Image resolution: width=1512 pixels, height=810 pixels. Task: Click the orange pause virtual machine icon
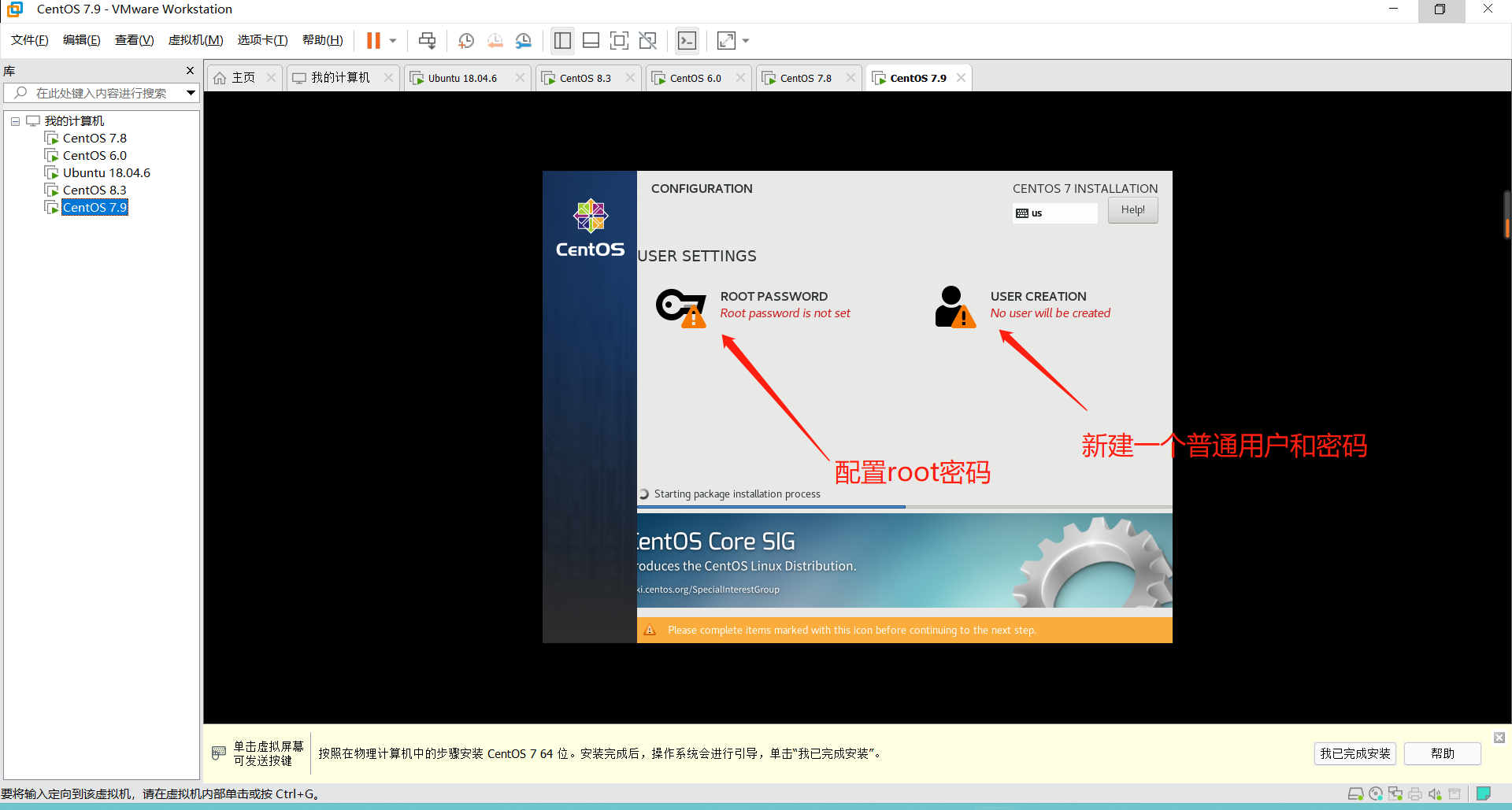pyautogui.click(x=373, y=40)
